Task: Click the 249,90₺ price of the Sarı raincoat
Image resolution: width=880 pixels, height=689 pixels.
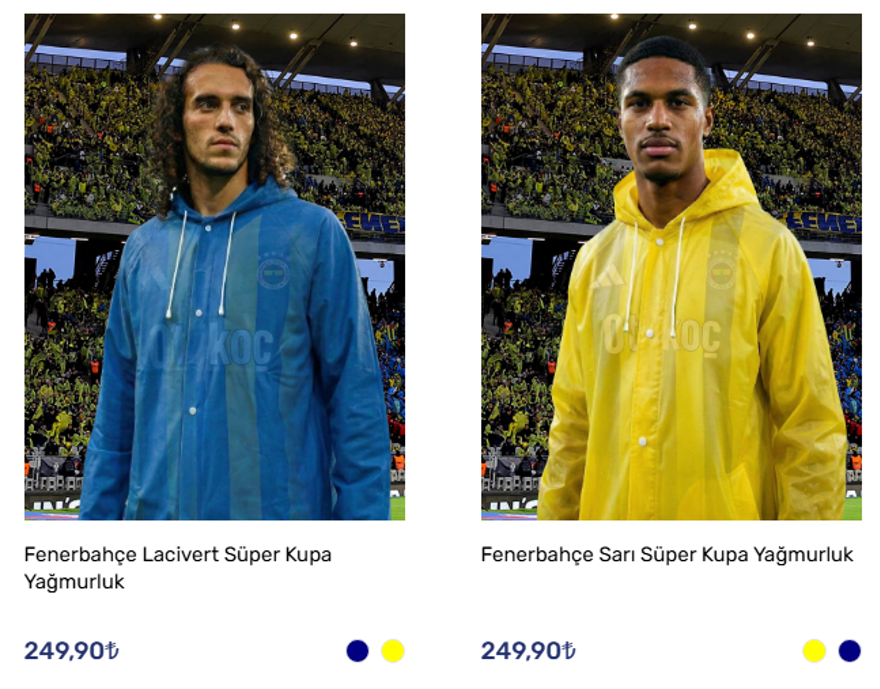Action: (528, 651)
